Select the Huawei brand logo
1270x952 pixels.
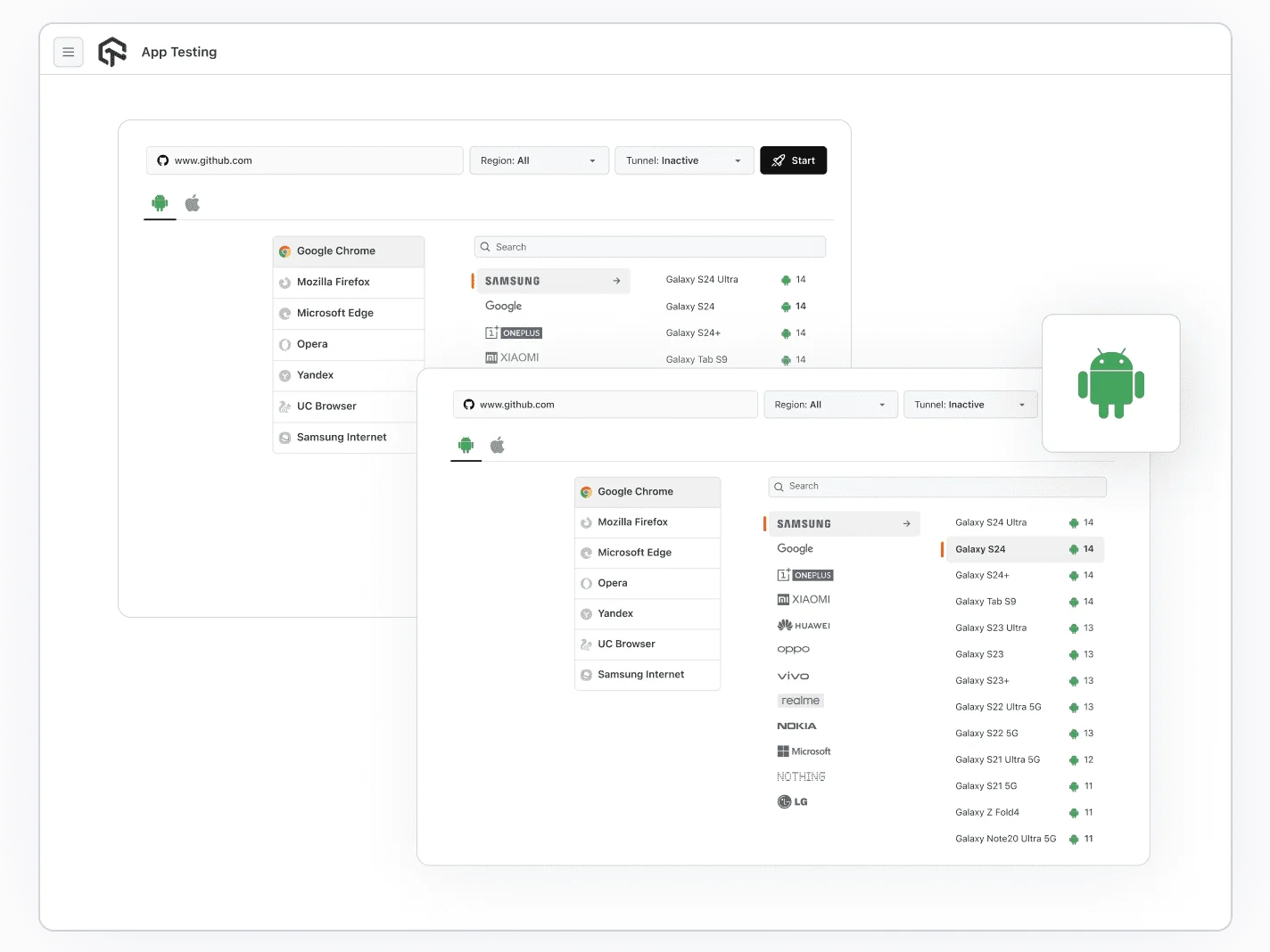(x=804, y=626)
